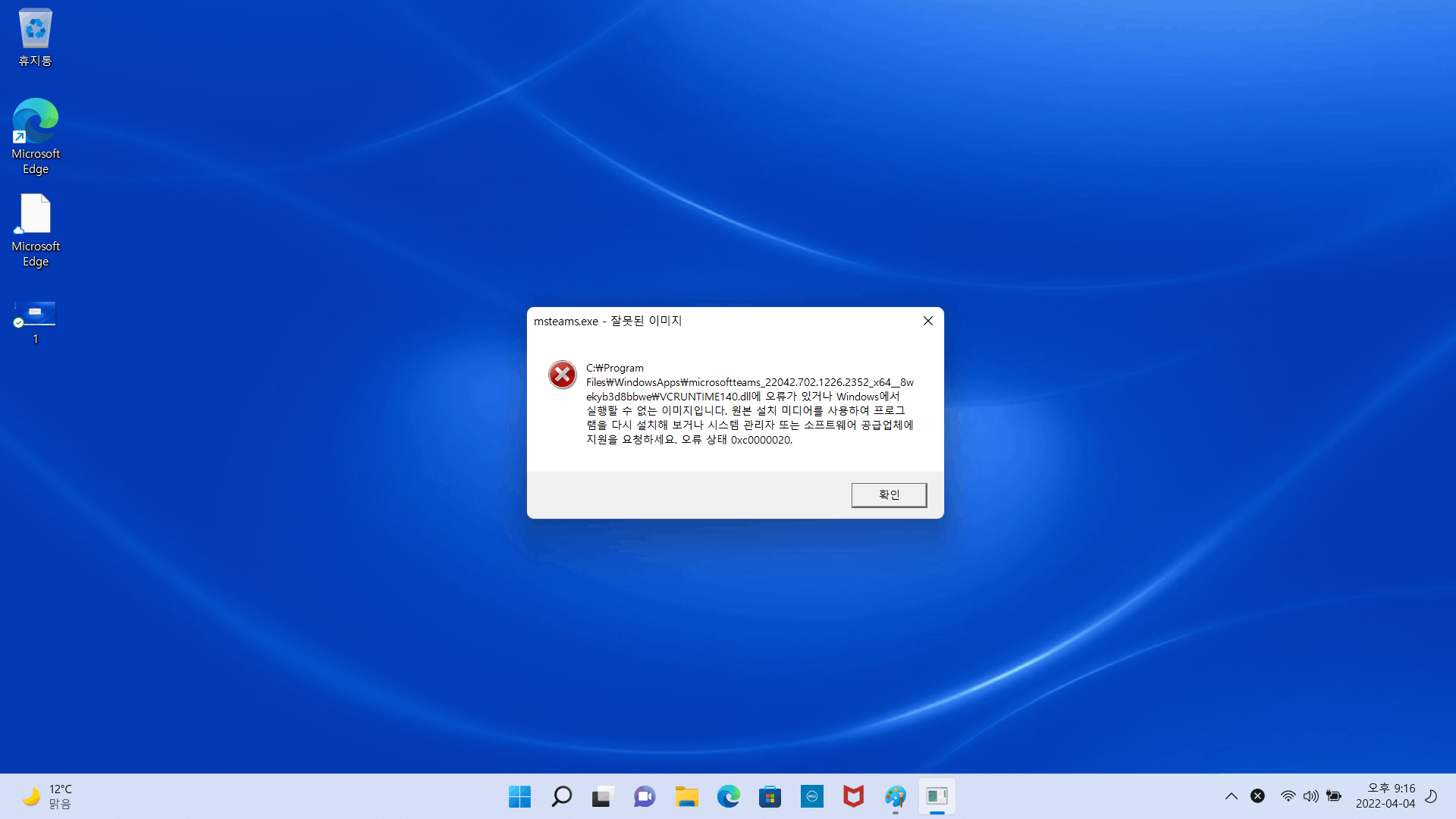
Task: Click the 확인 button in error dialog
Action: pyautogui.click(x=889, y=494)
